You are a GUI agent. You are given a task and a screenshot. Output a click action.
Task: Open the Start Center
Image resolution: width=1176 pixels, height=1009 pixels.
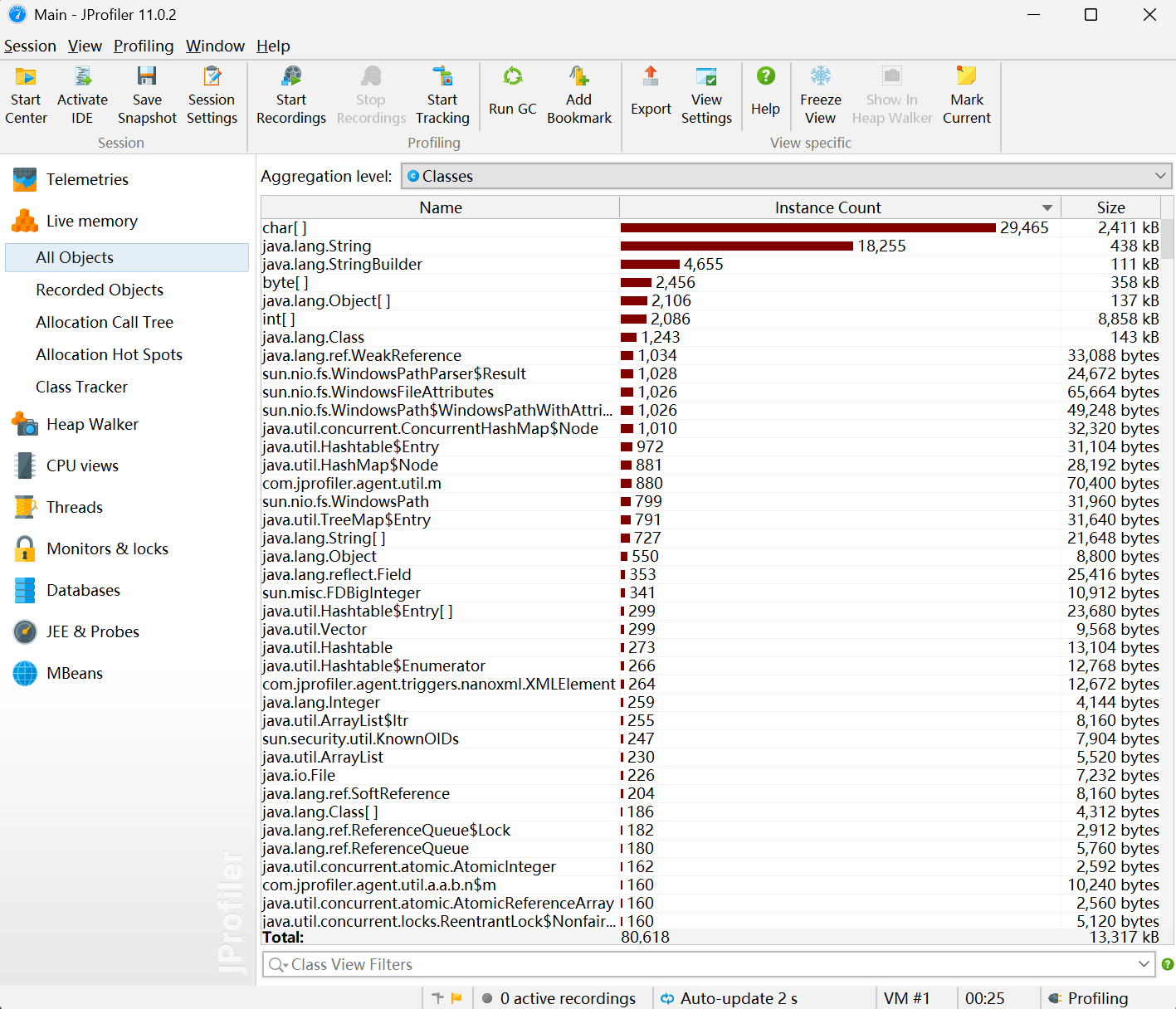pos(26,95)
